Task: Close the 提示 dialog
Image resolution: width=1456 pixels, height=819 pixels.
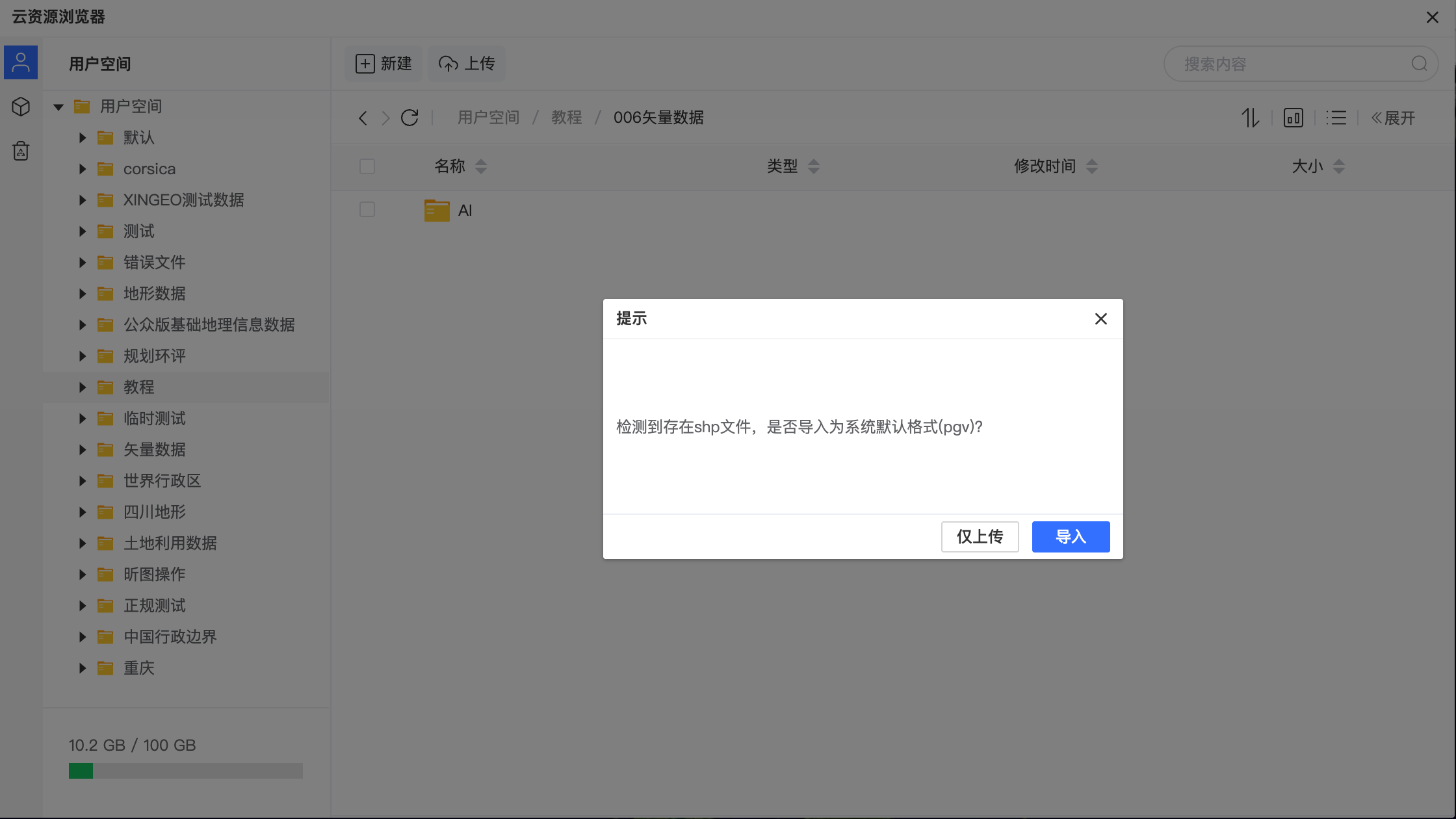Action: click(x=1100, y=318)
